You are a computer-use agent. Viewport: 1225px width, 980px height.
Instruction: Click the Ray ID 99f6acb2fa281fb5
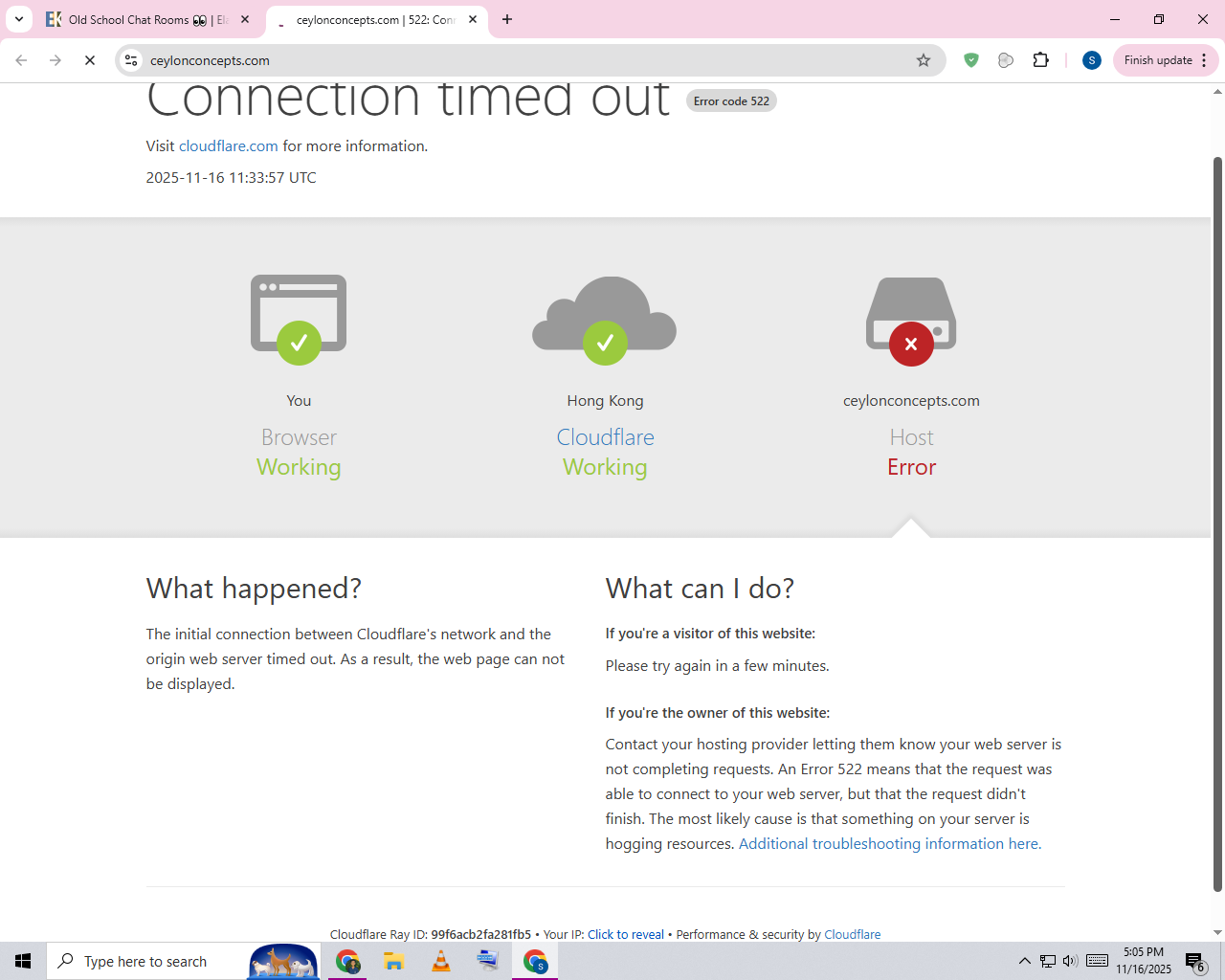point(480,935)
